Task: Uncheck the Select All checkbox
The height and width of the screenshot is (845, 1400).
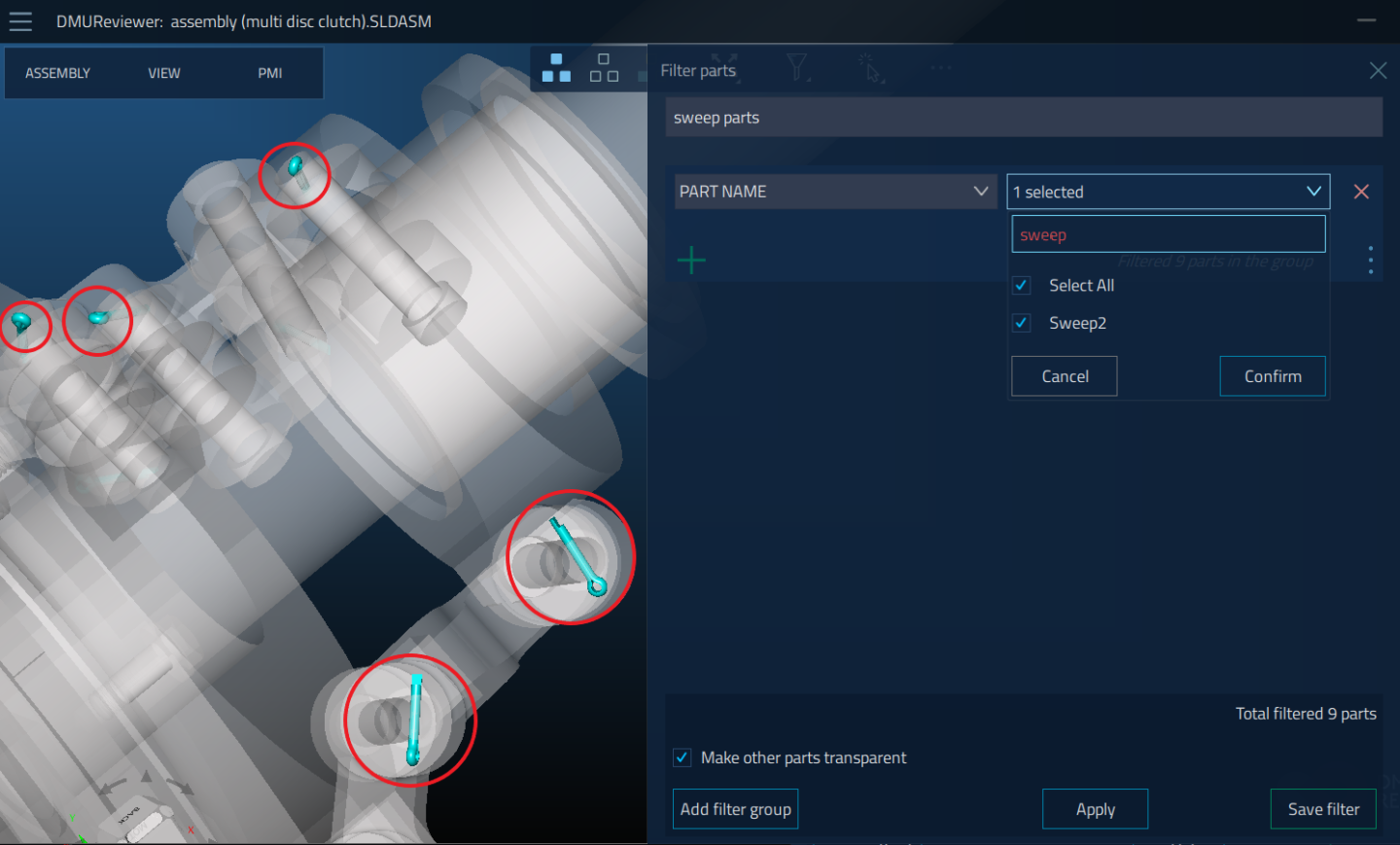Action: click(x=1021, y=285)
